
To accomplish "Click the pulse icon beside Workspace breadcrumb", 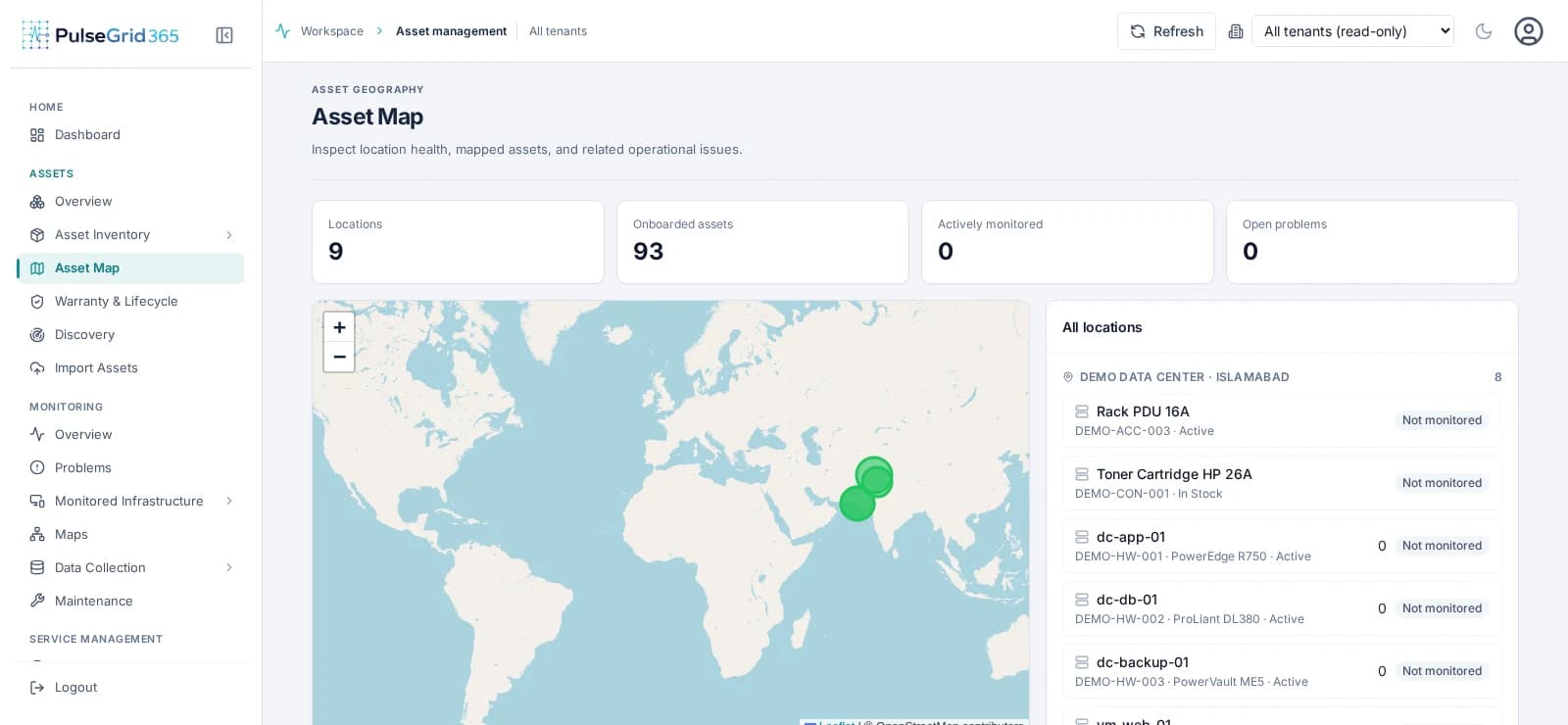I will click(x=283, y=31).
